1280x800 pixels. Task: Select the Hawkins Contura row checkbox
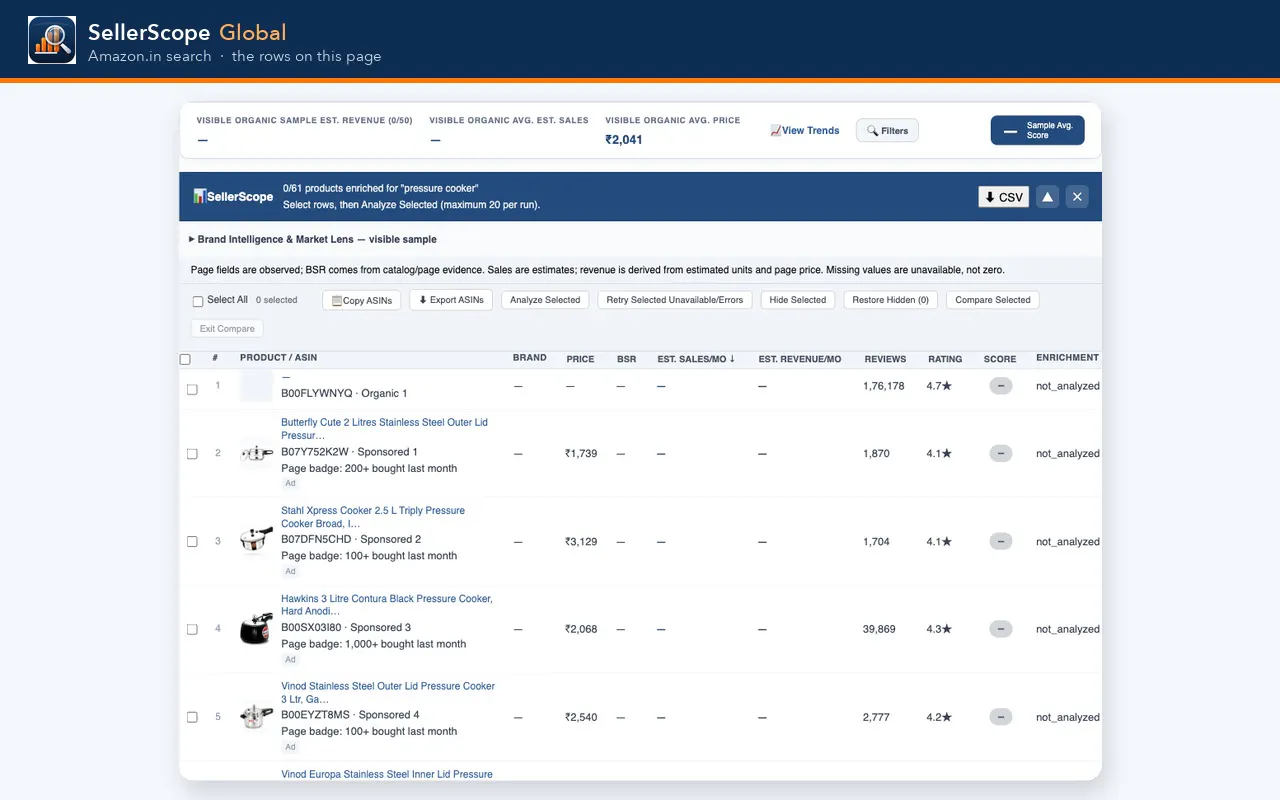[x=192, y=630]
